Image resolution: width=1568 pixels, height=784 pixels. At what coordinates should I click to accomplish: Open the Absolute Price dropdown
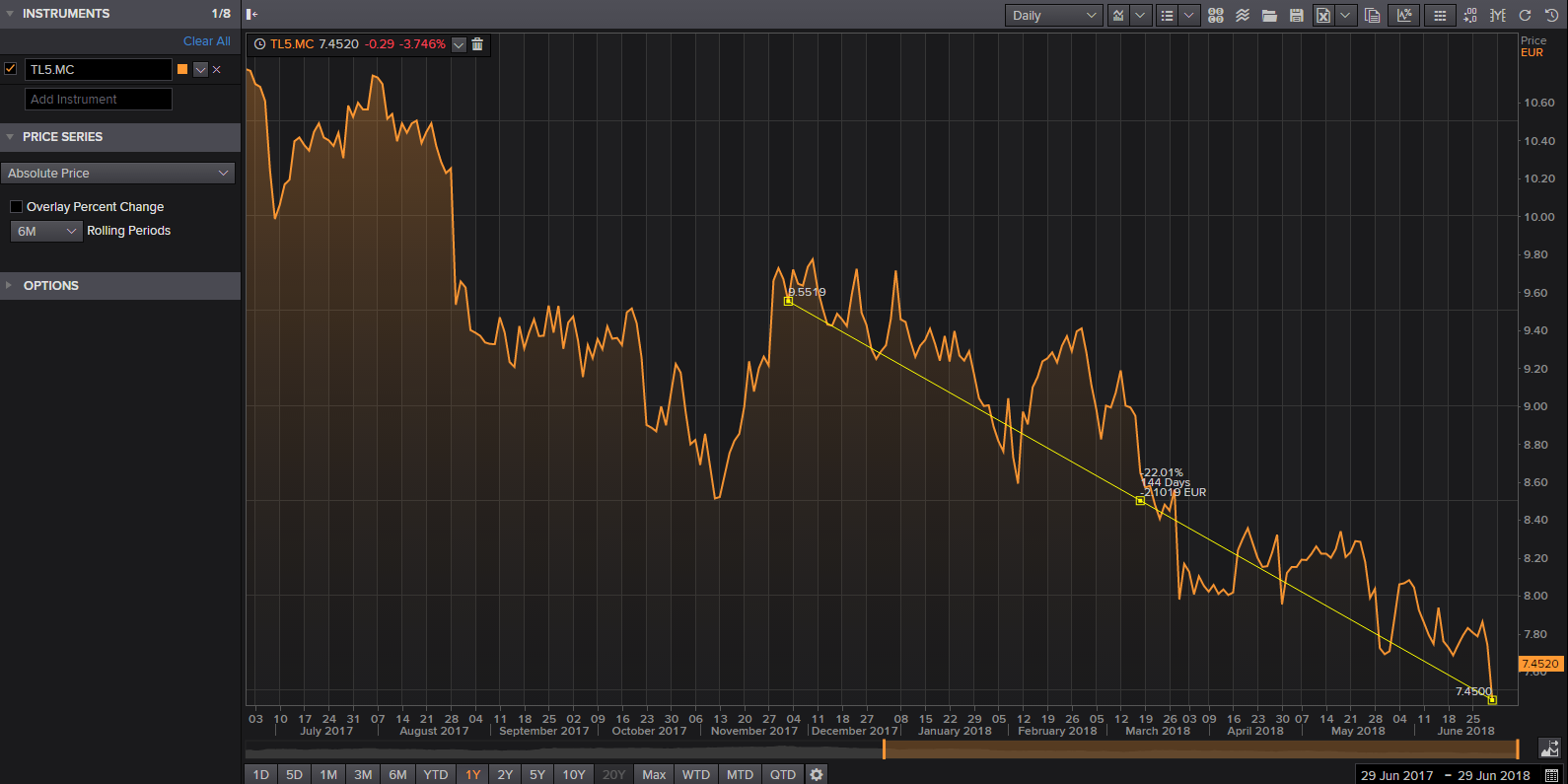[117, 173]
